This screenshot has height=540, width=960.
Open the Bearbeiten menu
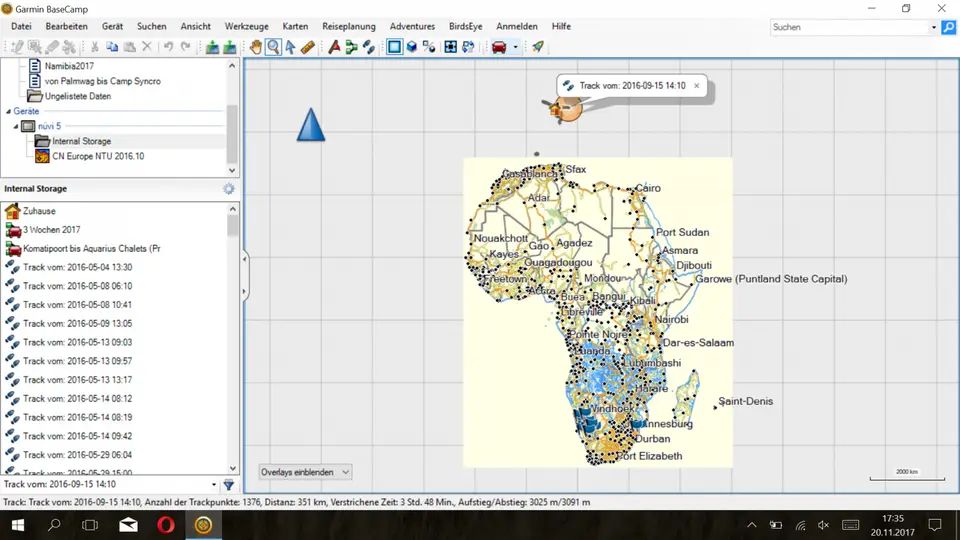(66, 26)
